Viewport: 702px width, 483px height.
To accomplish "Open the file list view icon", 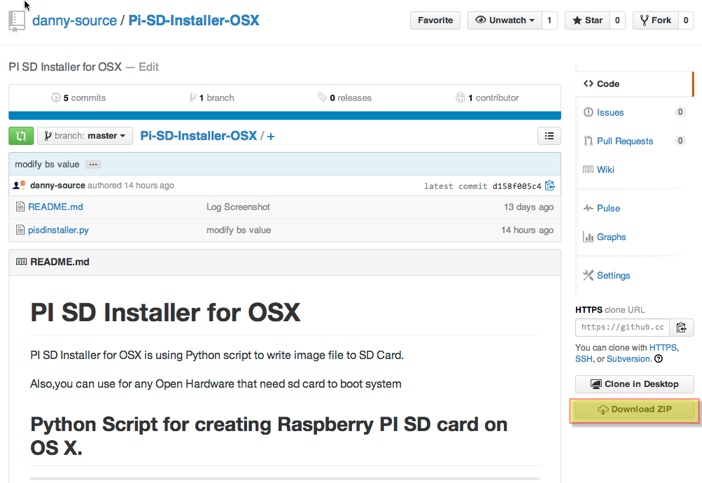I will 549,136.
